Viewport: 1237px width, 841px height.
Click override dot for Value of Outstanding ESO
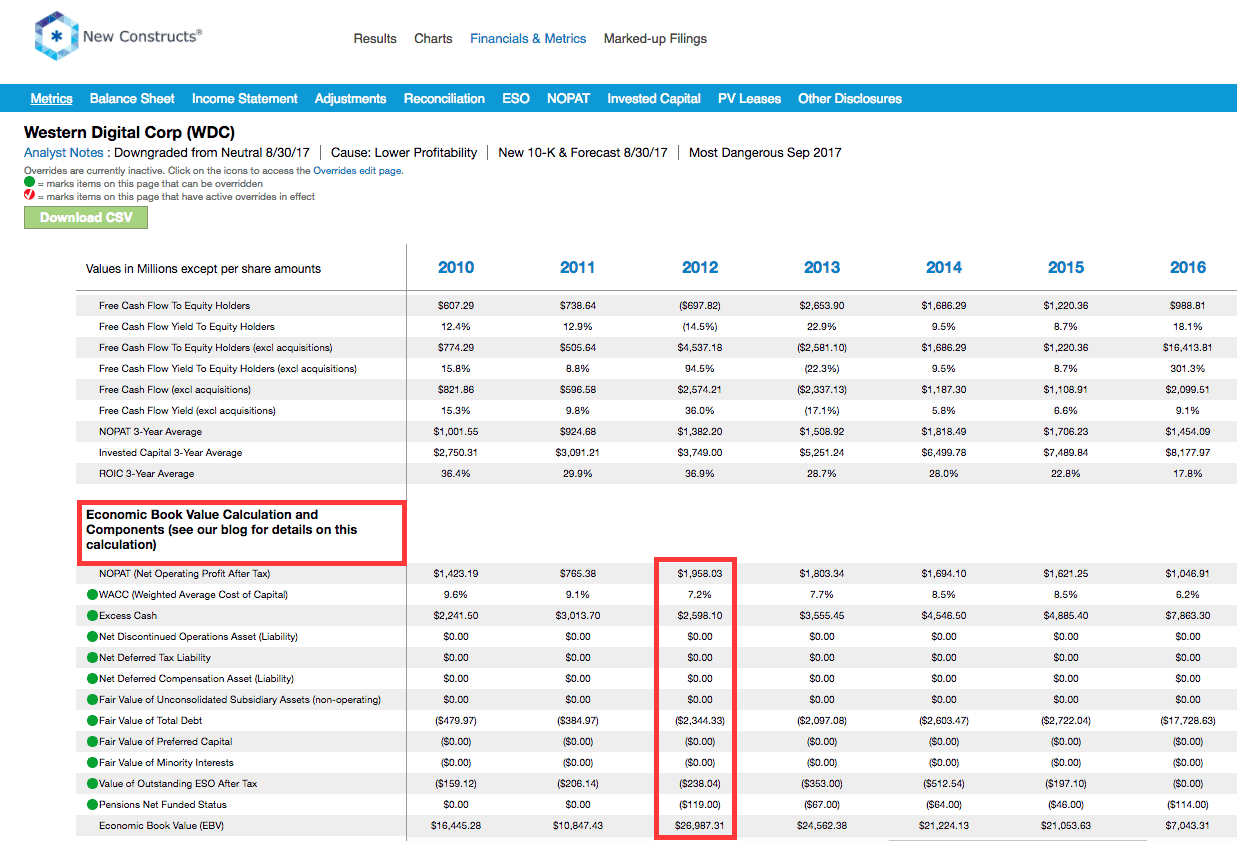92,784
